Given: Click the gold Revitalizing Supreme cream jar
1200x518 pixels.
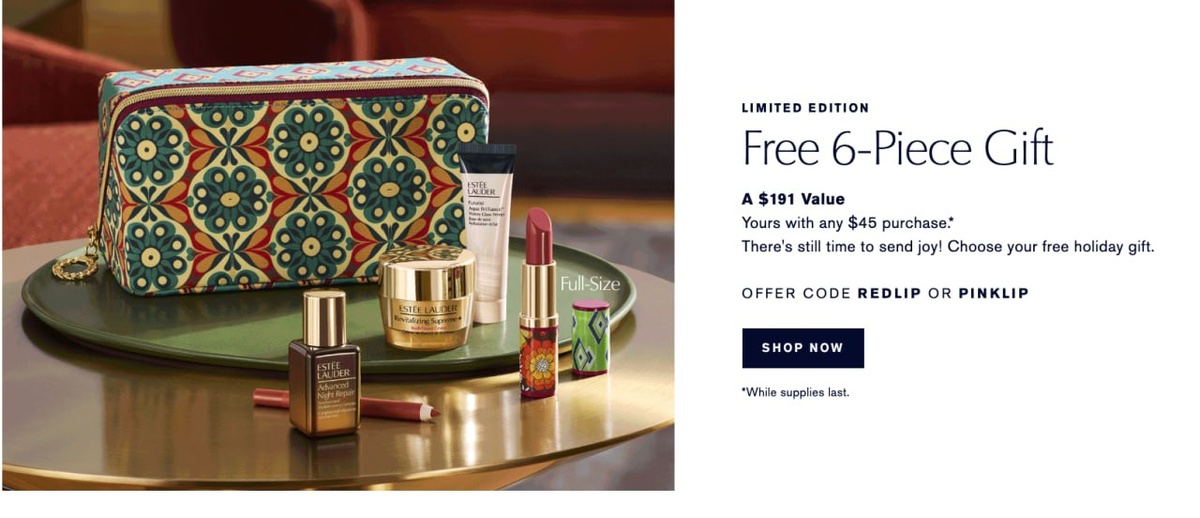Looking at the screenshot, I should pos(427,298).
